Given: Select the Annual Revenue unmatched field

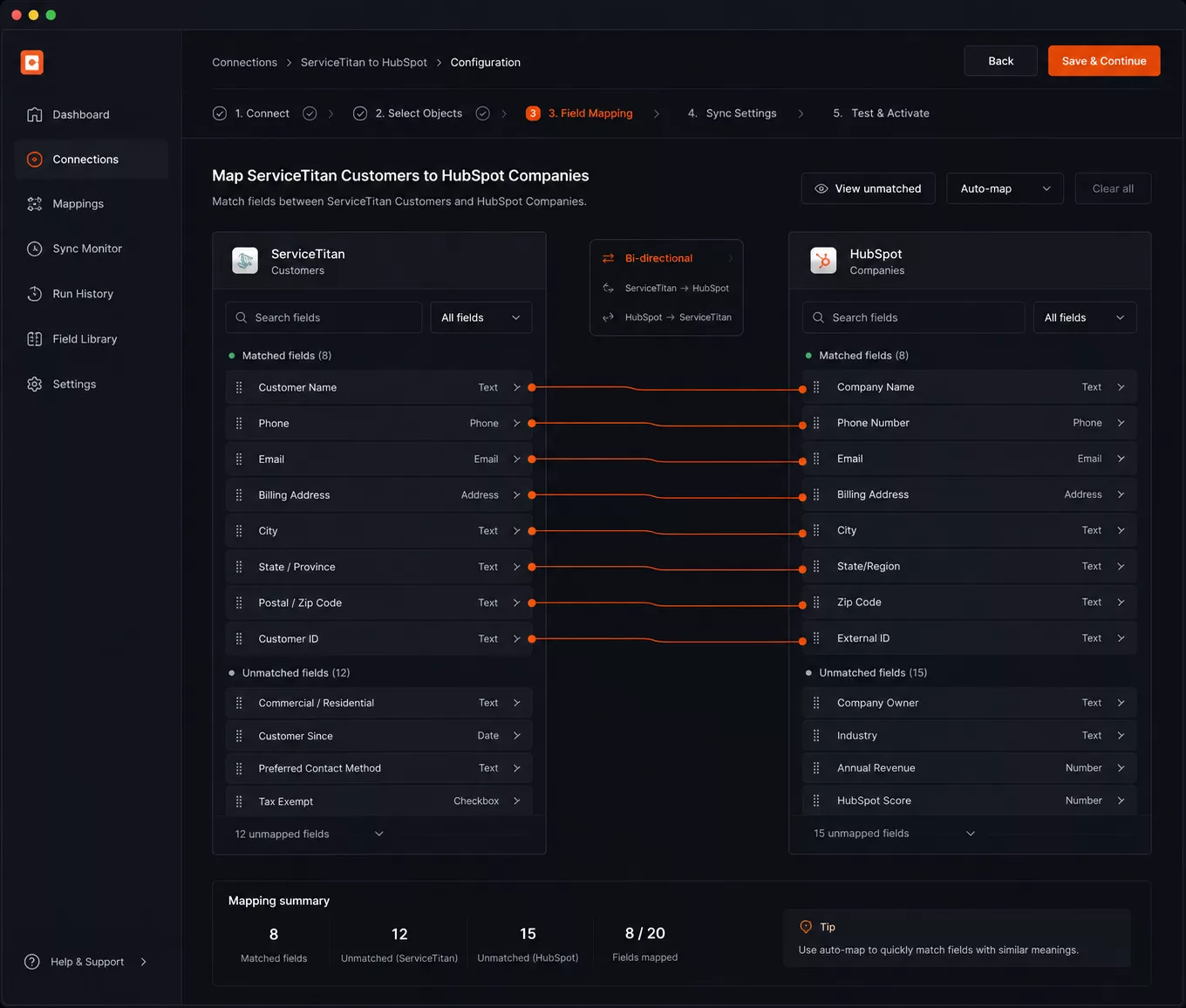Looking at the screenshot, I should 970,768.
